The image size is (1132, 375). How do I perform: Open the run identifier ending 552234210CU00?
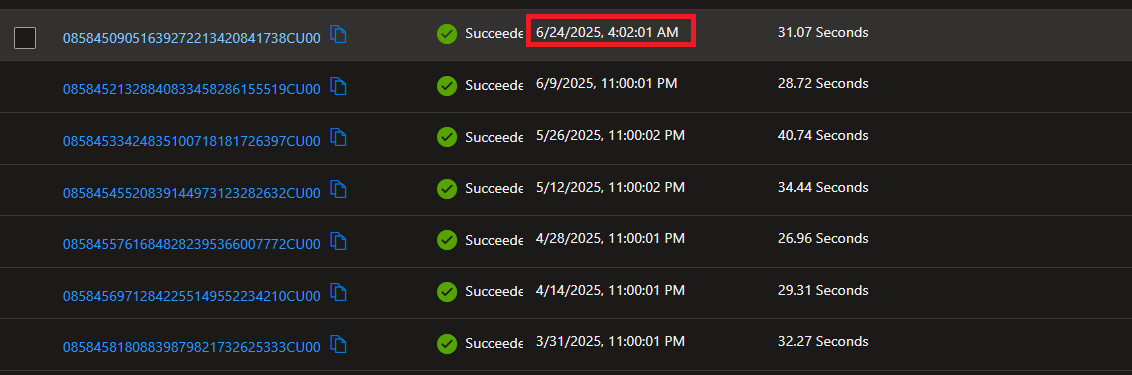[191, 296]
